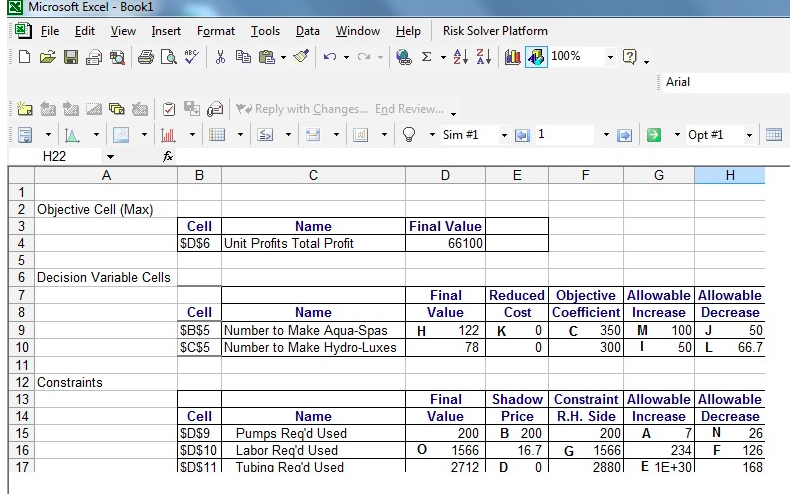810x504 pixels.
Task: Click the Format Painter brush icon
Action: [x=301, y=57]
